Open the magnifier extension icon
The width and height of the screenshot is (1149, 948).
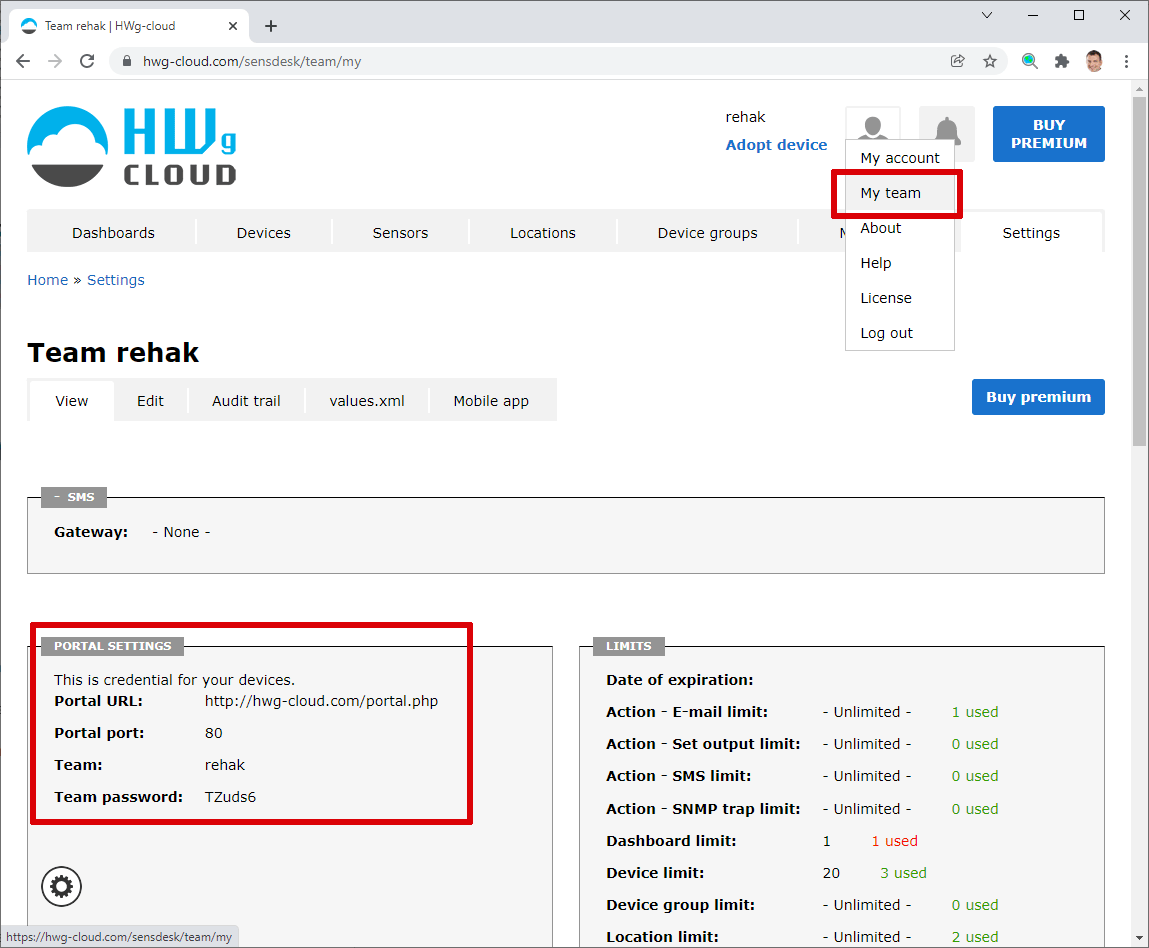[x=1030, y=62]
